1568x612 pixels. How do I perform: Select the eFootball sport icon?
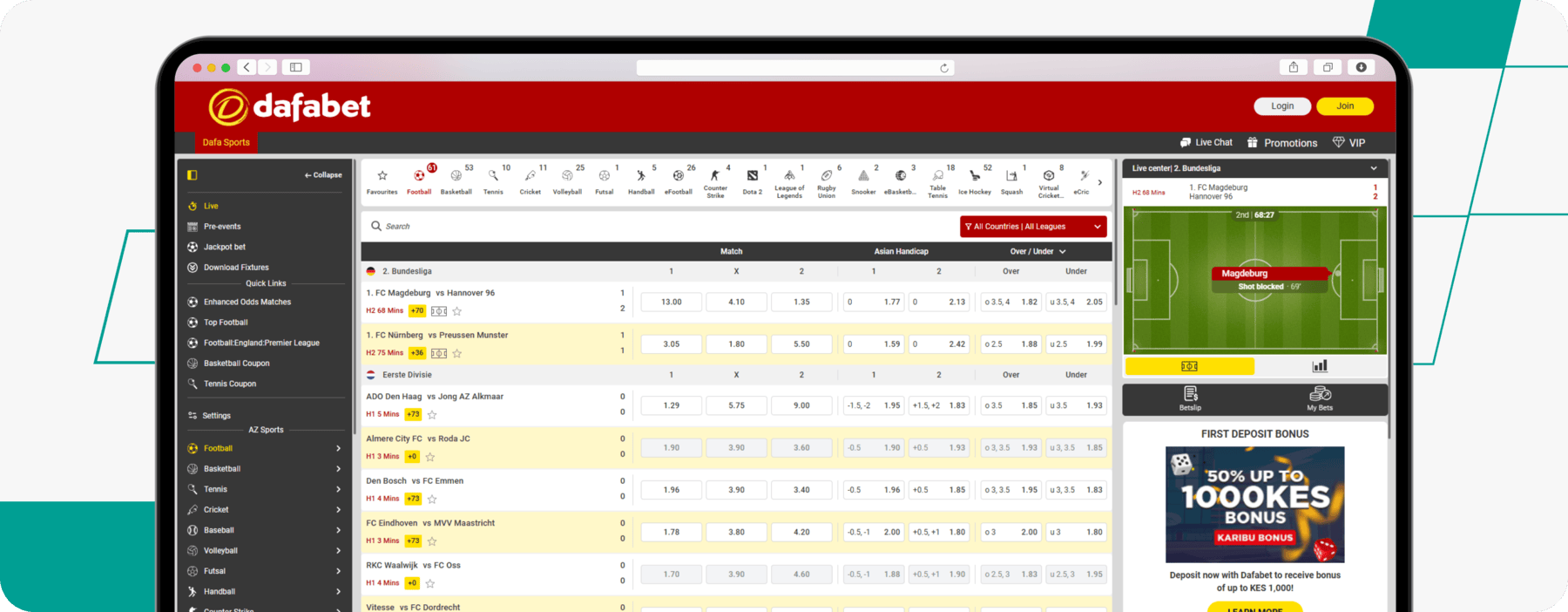pos(679,181)
